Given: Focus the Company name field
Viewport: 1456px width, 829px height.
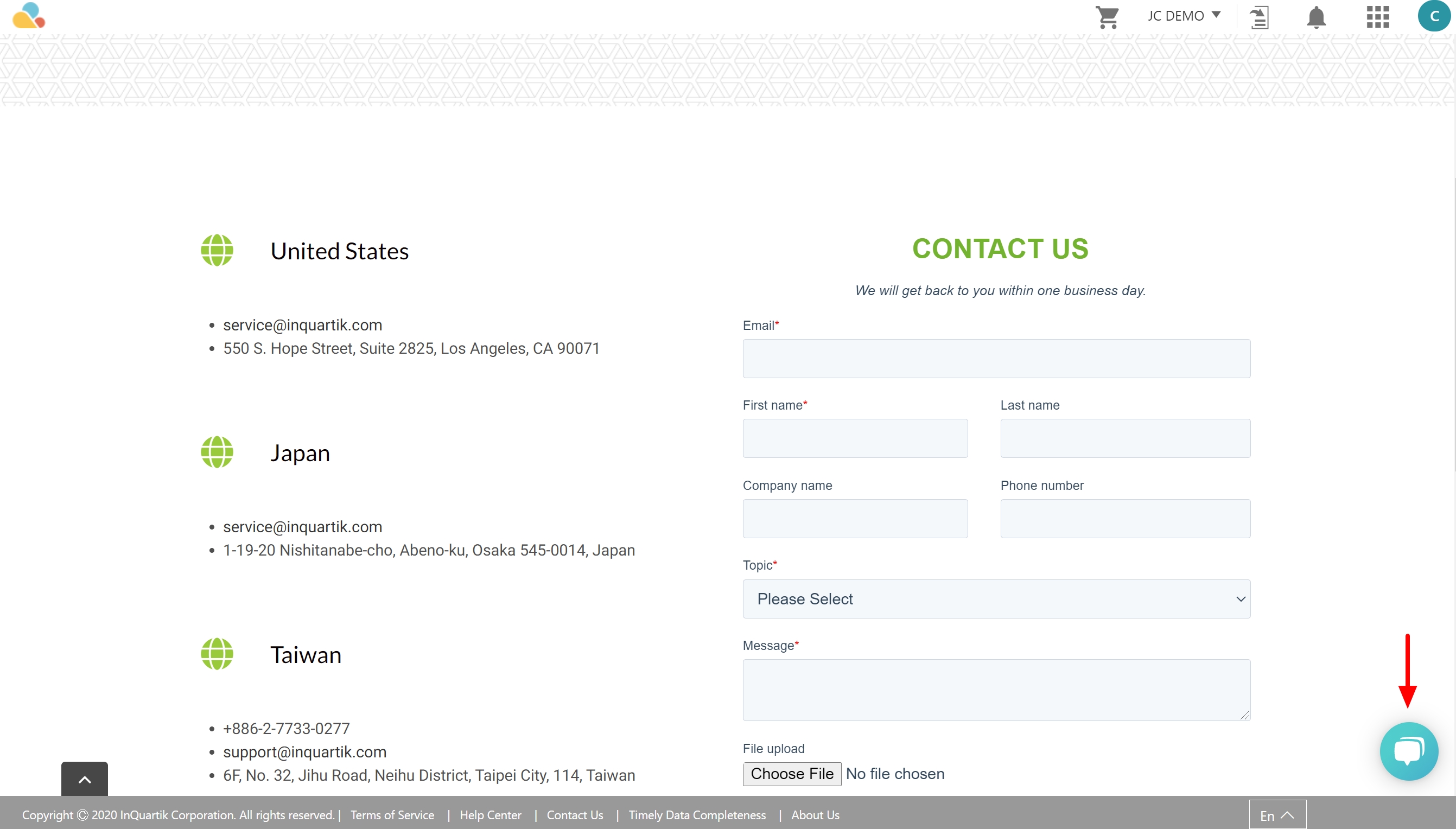Looking at the screenshot, I should click(x=855, y=519).
